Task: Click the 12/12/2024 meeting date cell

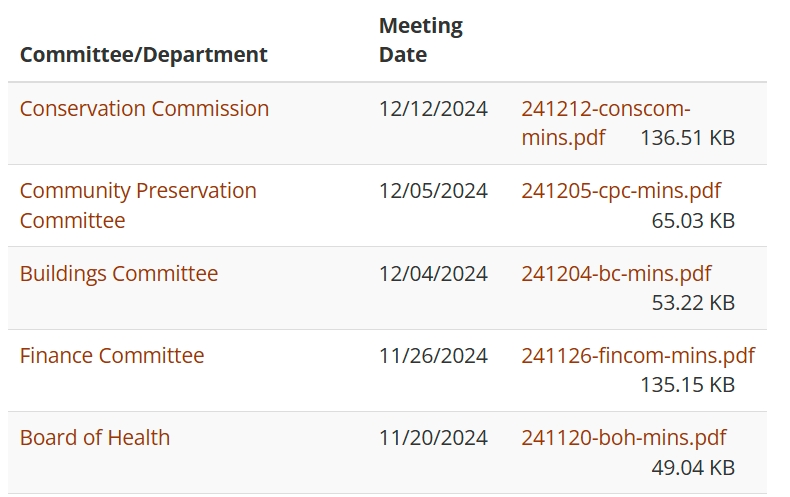Action: coord(433,109)
